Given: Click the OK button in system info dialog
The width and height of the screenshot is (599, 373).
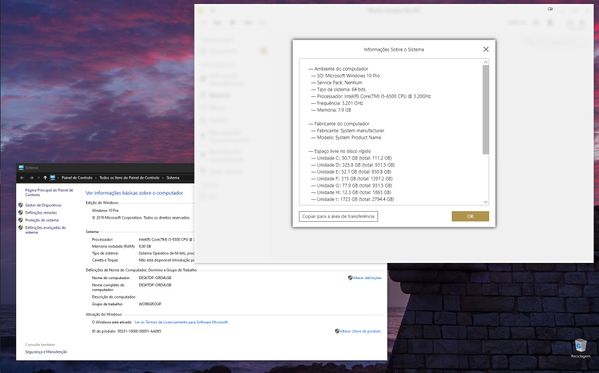Looking at the screenshot, I should (470, 216).
